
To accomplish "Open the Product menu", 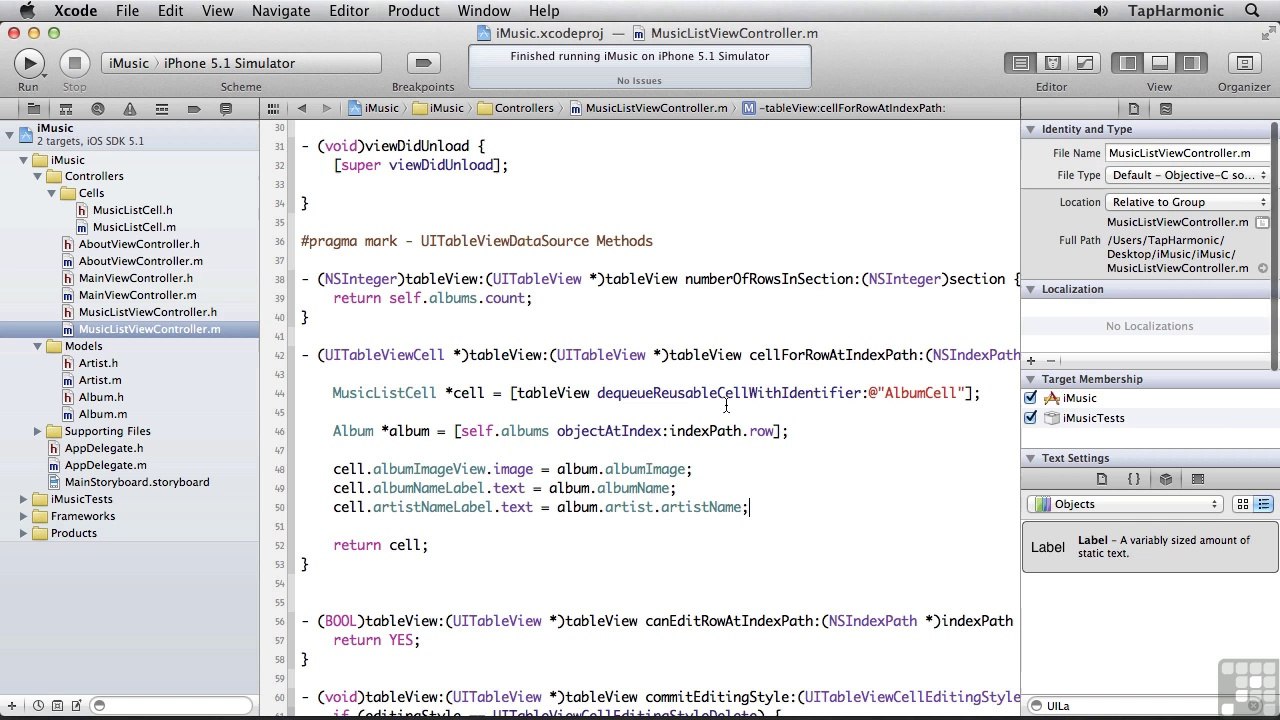I will click(x=413, y=11).
